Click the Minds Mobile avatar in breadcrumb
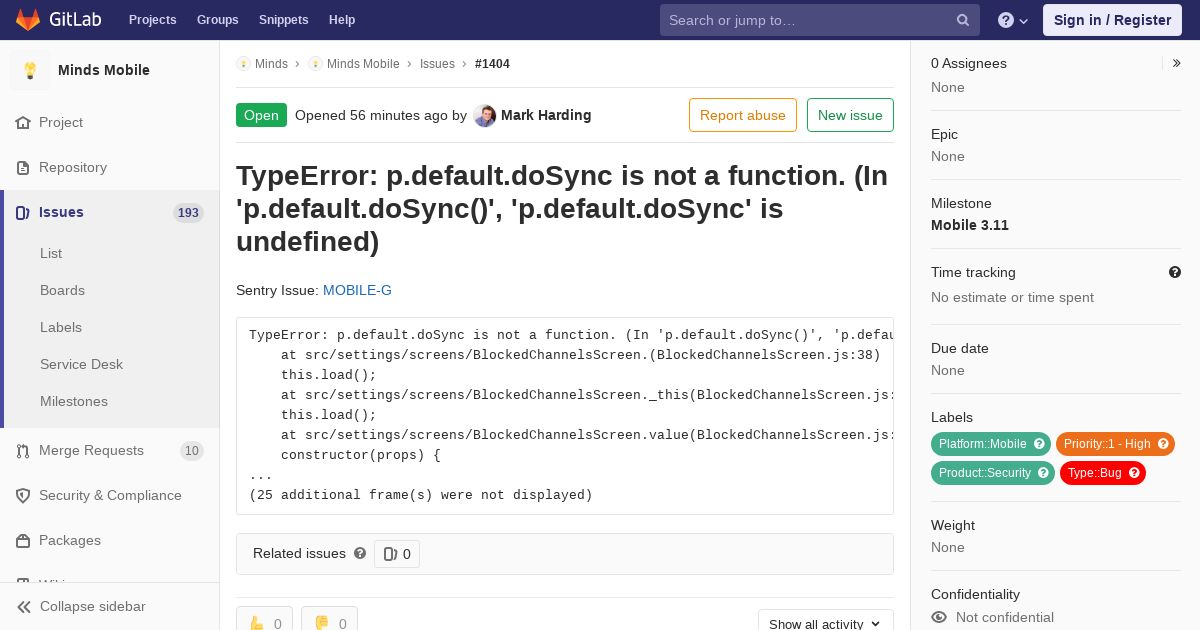This screenshot has height=630, width=1200. [315, 64]
